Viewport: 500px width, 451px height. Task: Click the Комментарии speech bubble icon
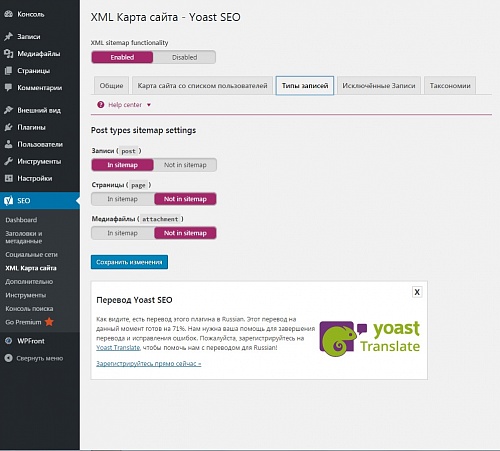coord(8,87)
